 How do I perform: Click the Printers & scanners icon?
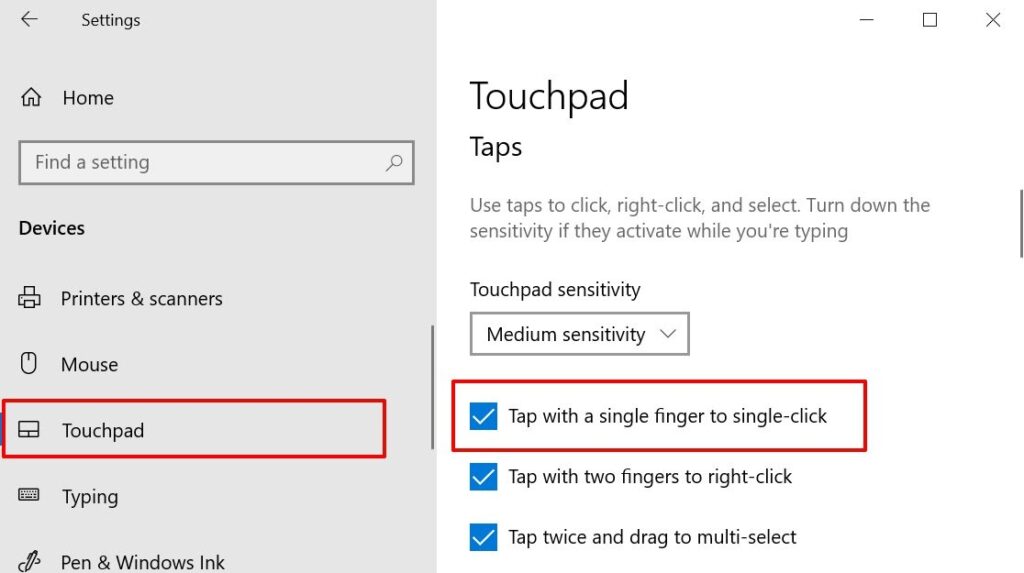point(30,298)
